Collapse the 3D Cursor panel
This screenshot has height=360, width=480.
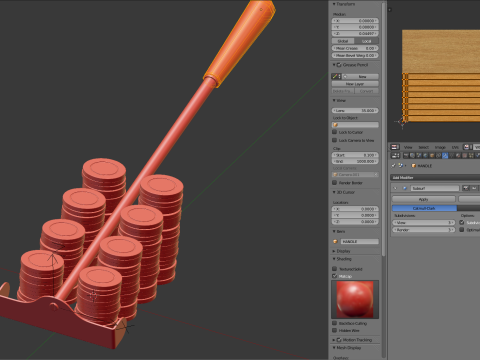click(x=334, y=192)
